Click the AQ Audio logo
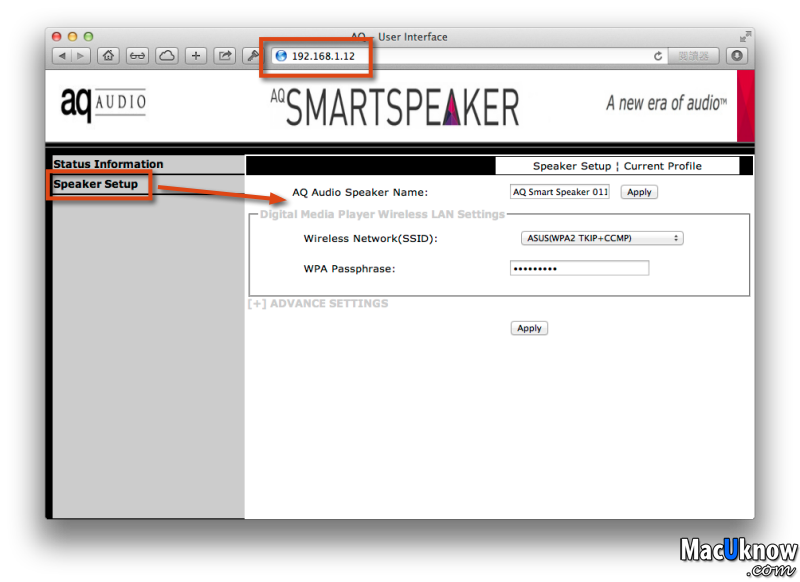Screen dimensions: 800x582 (x=103, y=103)
